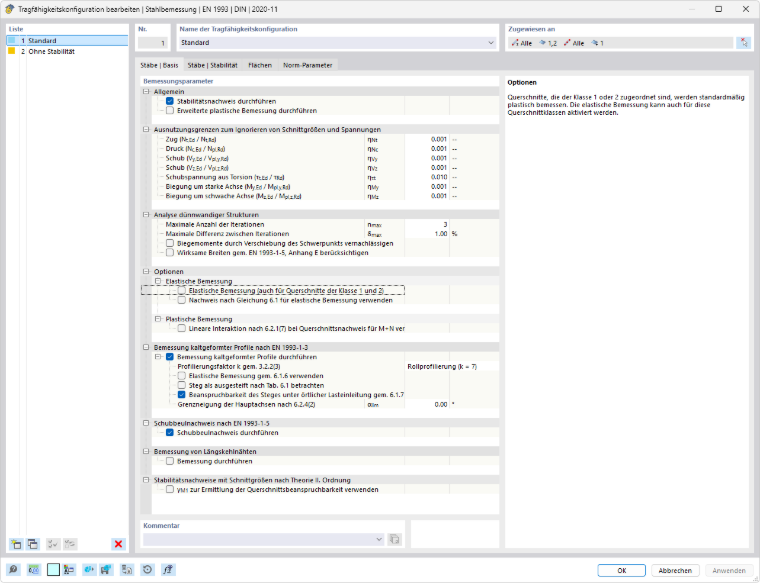The height and width of the screenshot is (583, 760).
Task: Select the Stäbe | Basis tab
Action: [159, 65]
